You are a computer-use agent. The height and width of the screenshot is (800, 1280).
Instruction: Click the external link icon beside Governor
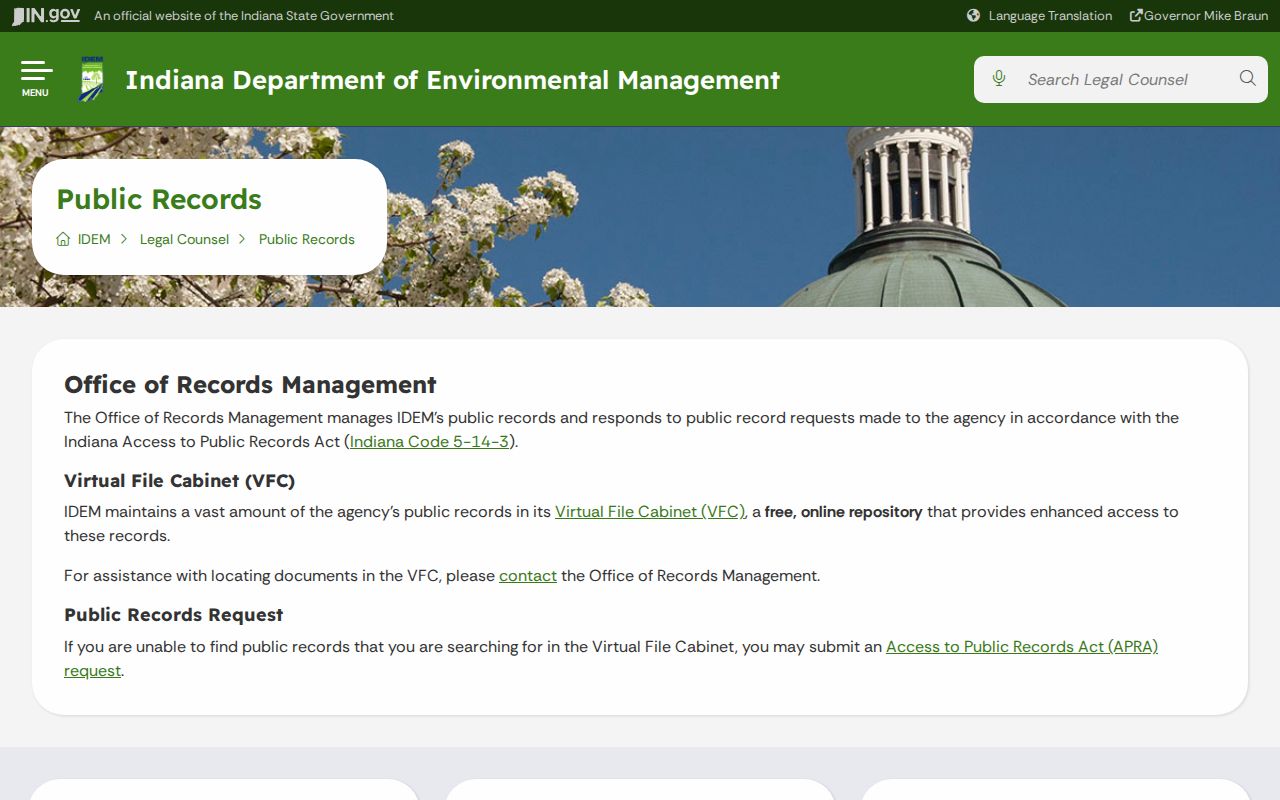[1136, 15]
